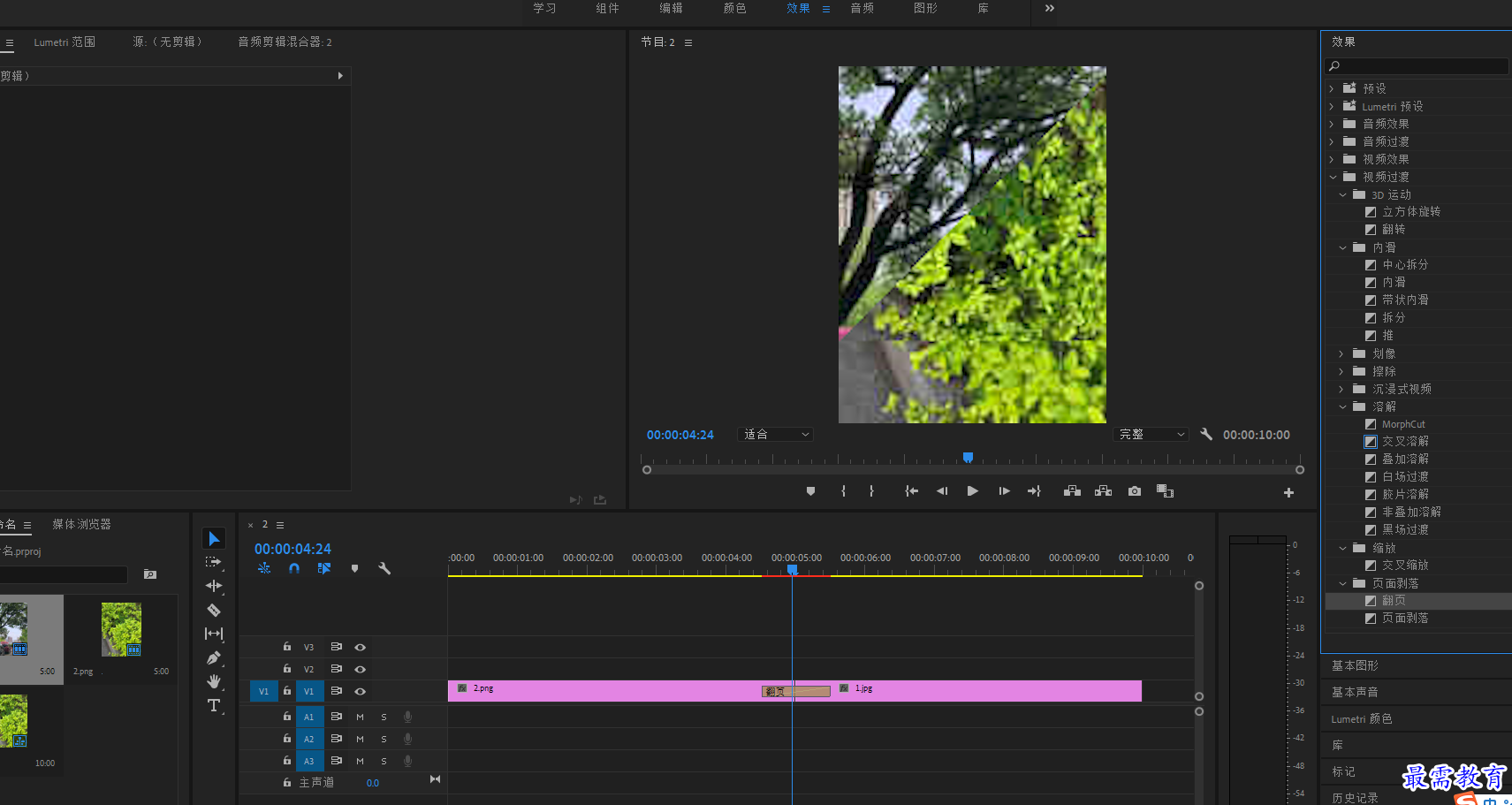Mute audio track A1
This screenshot has height=805, width=1512.
[360, 717]
